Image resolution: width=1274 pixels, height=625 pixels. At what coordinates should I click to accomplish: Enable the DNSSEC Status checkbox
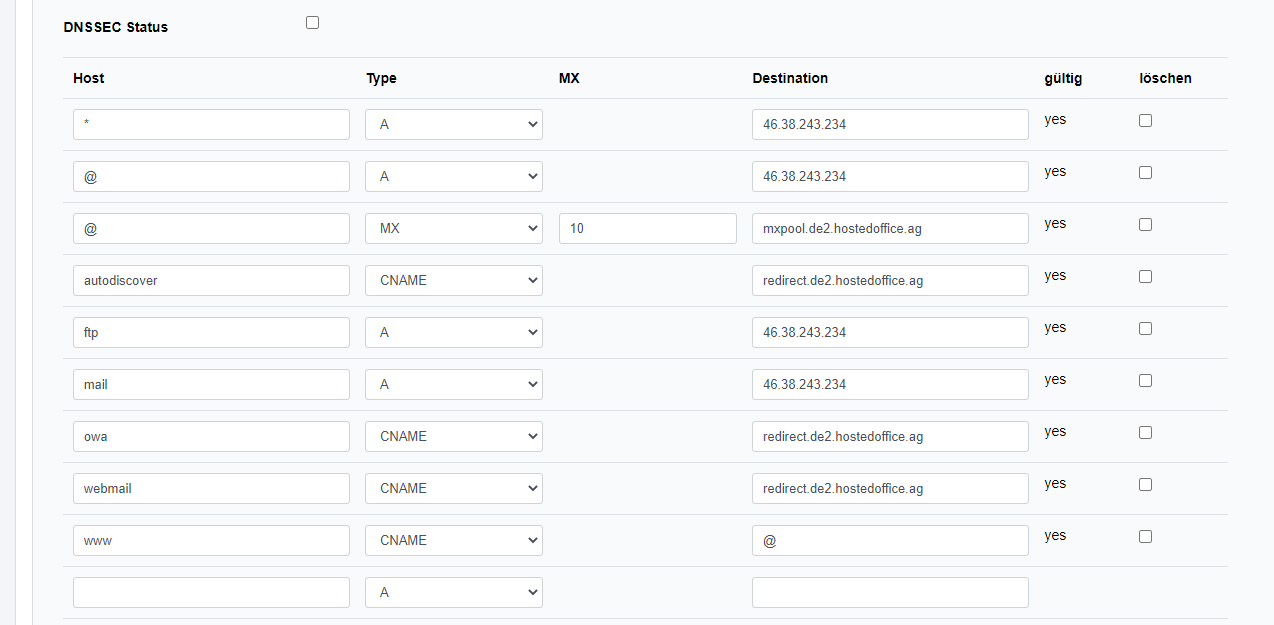(312, 22)
